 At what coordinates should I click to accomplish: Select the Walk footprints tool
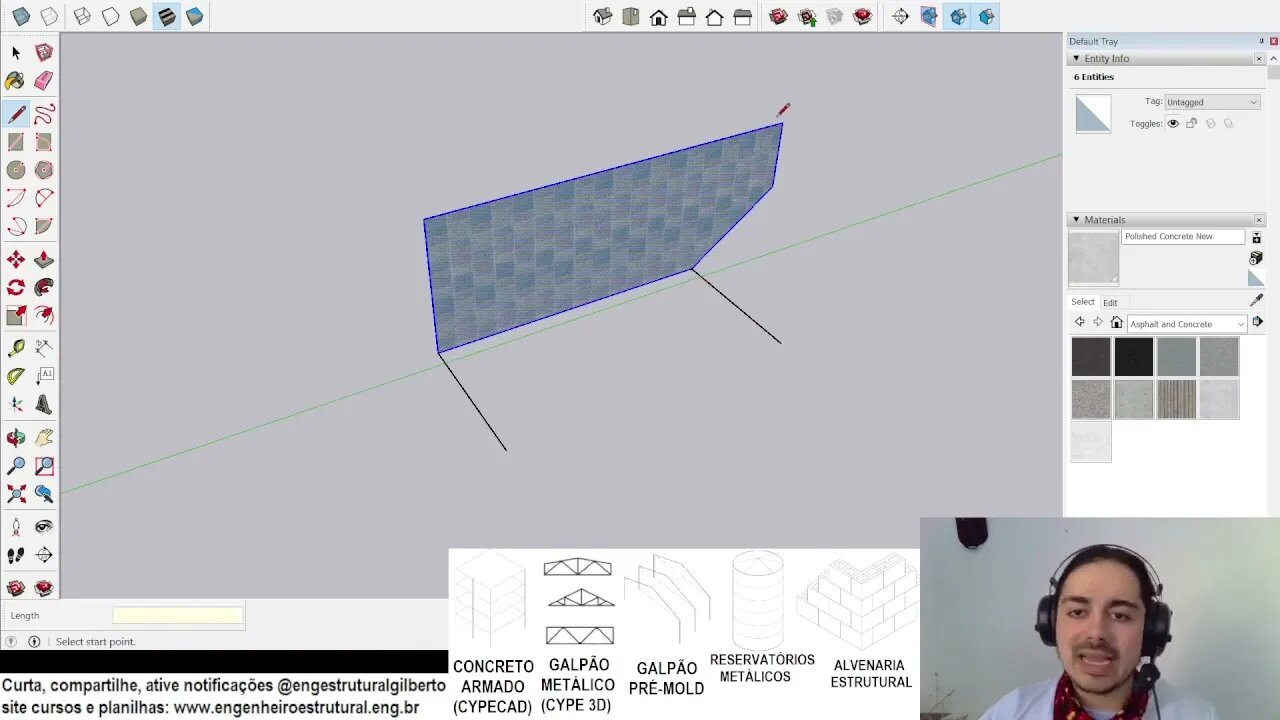tap(16, 555)
